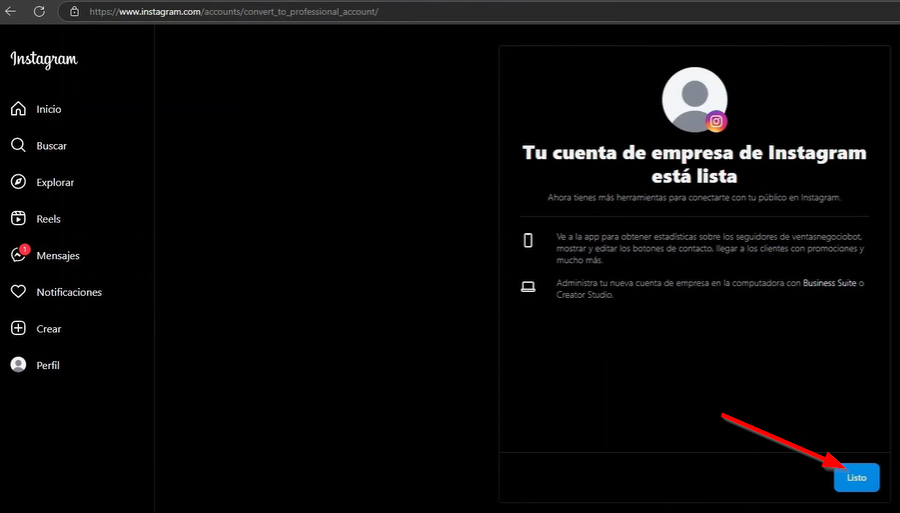900x513 pixels.
Task: Click the browser address bar URL
Action: (234, 11)
